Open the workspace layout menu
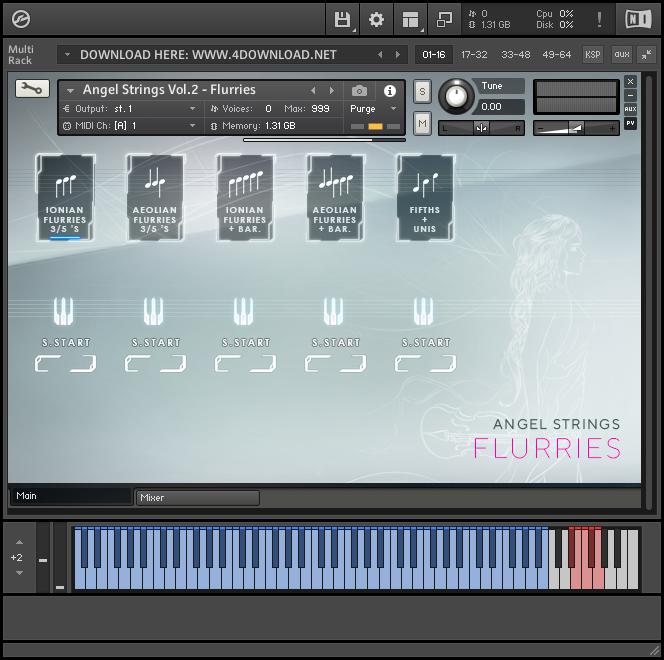 [410, 19]
